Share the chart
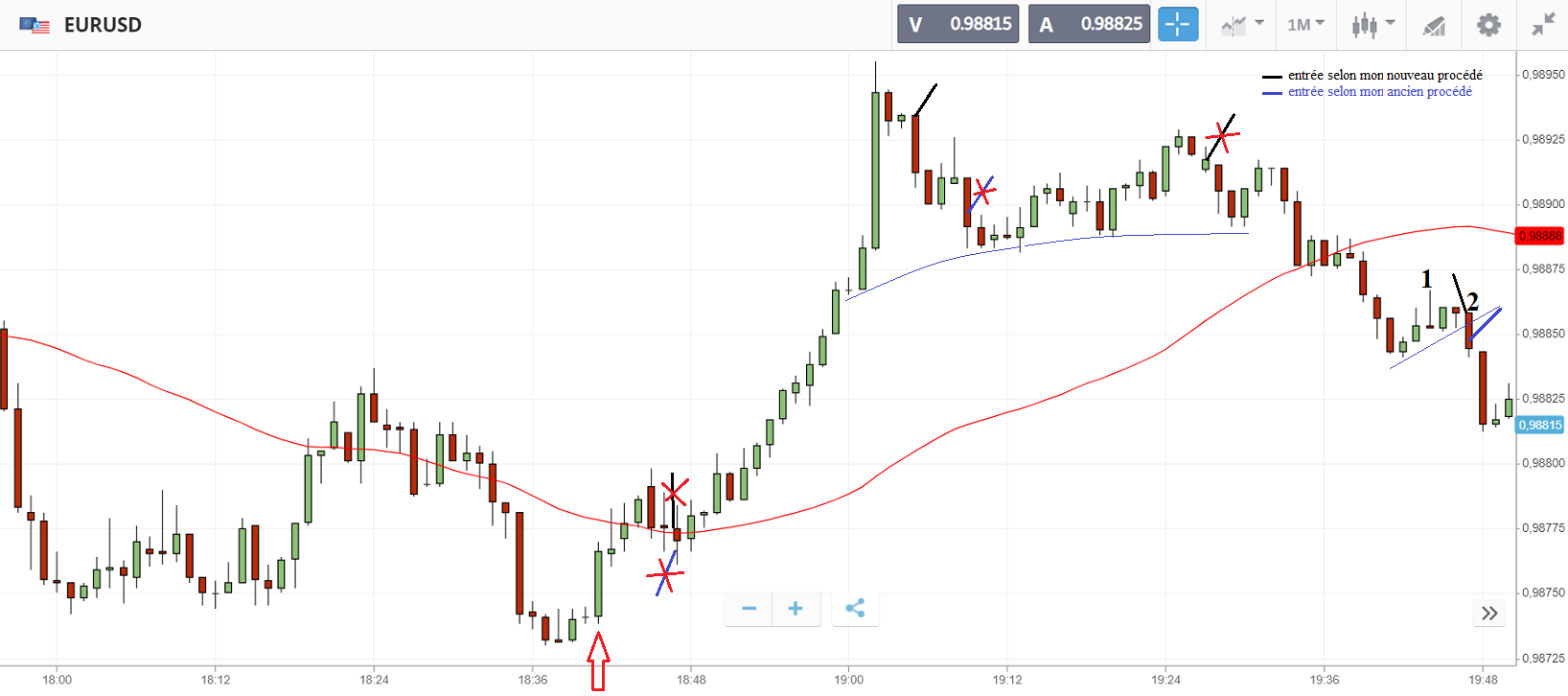The image size is (1568, 696). click(x=855, y=609)
